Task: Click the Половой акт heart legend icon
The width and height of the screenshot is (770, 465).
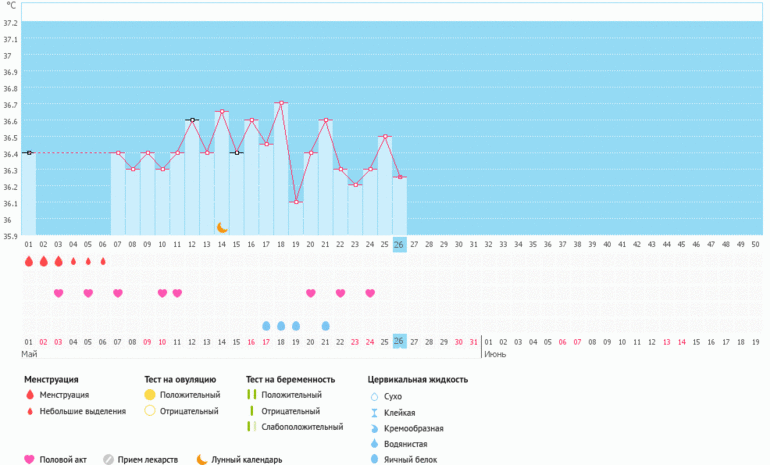Action: [x=29, y=459]
